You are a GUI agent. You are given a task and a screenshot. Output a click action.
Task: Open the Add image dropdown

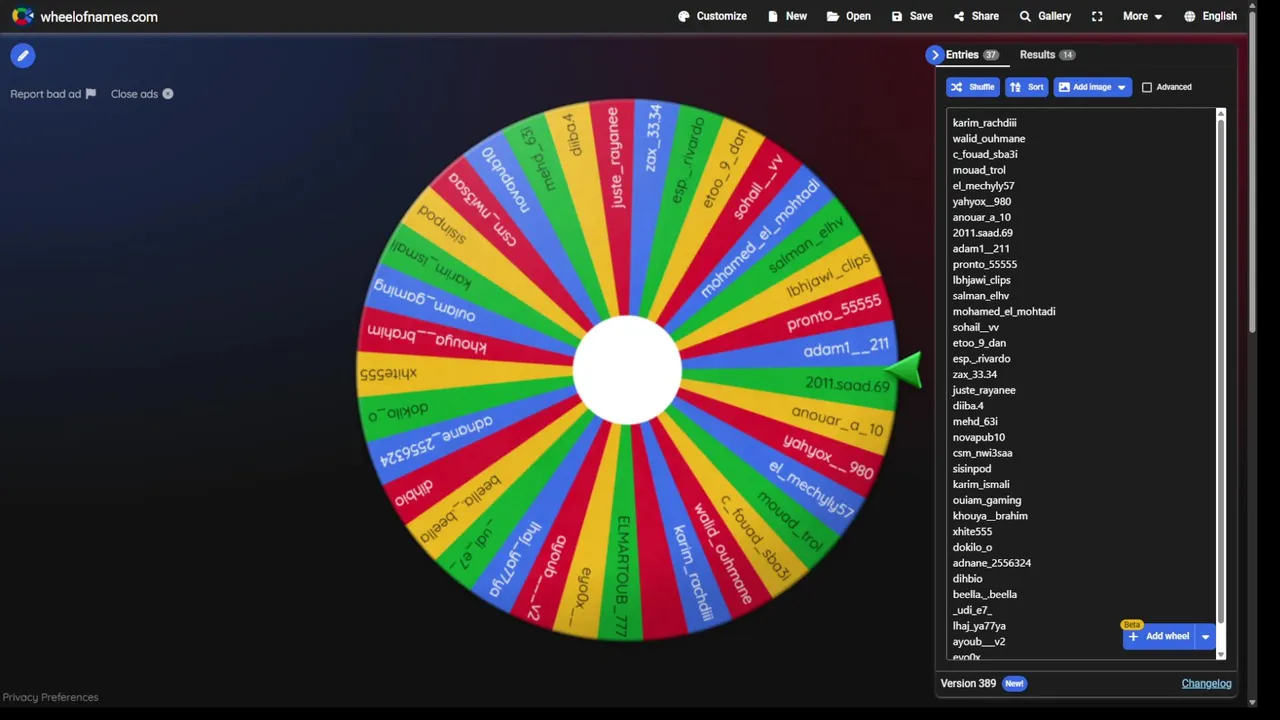[x=1093, y=87]
